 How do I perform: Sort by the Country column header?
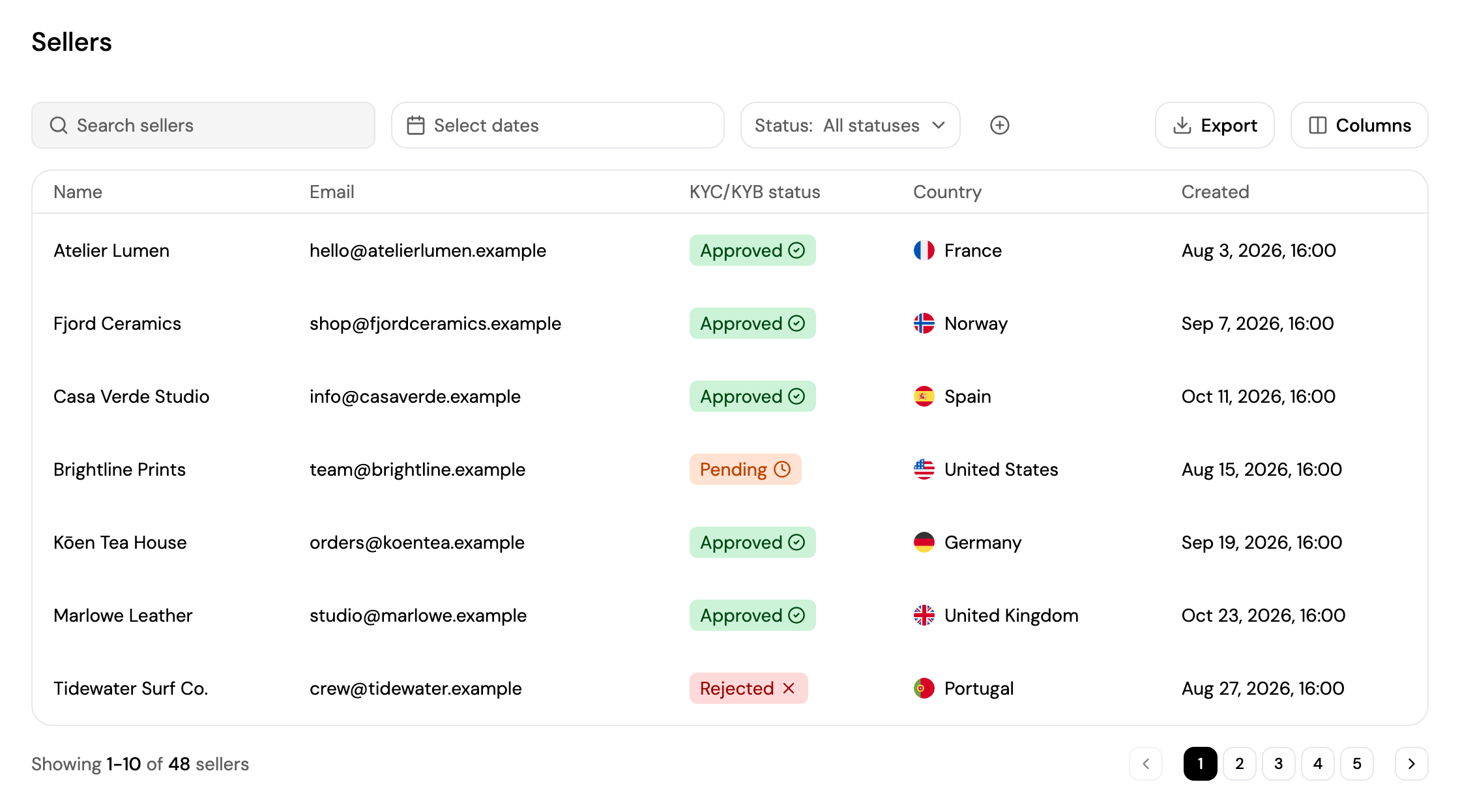pyautogui.click(x=947, y=192)
